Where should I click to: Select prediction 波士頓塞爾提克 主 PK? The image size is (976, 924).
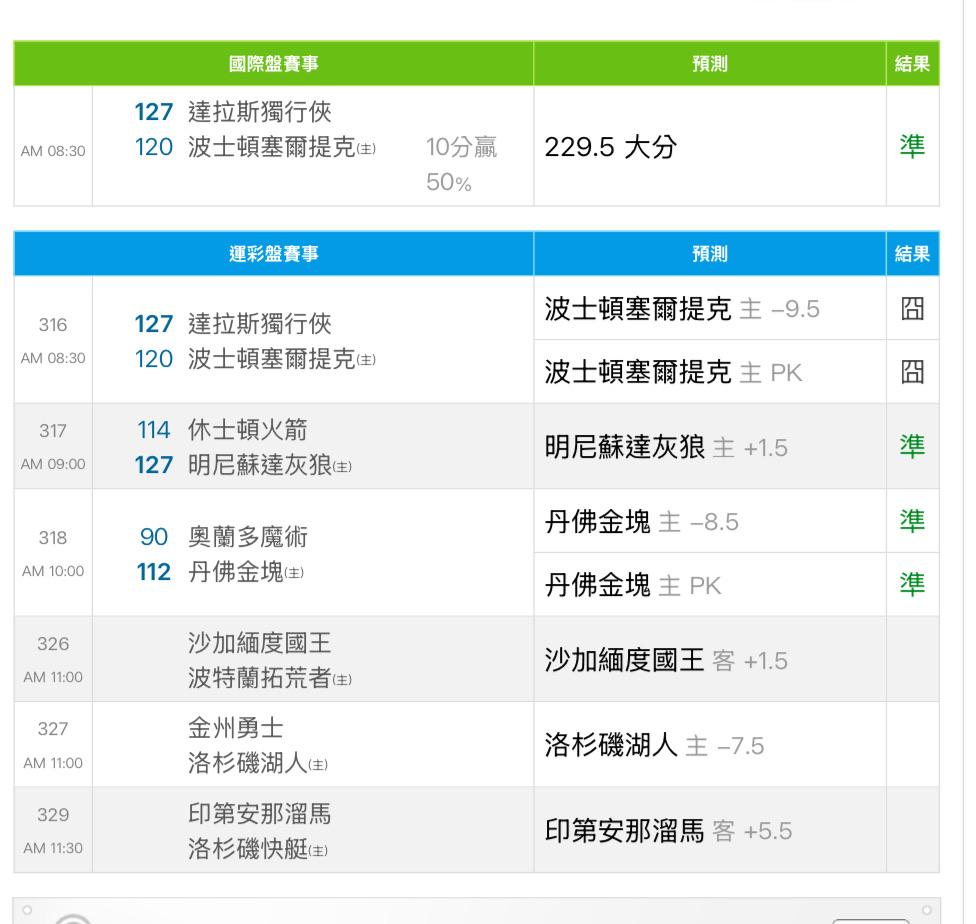pyautogui.click(x=673, y=372)
